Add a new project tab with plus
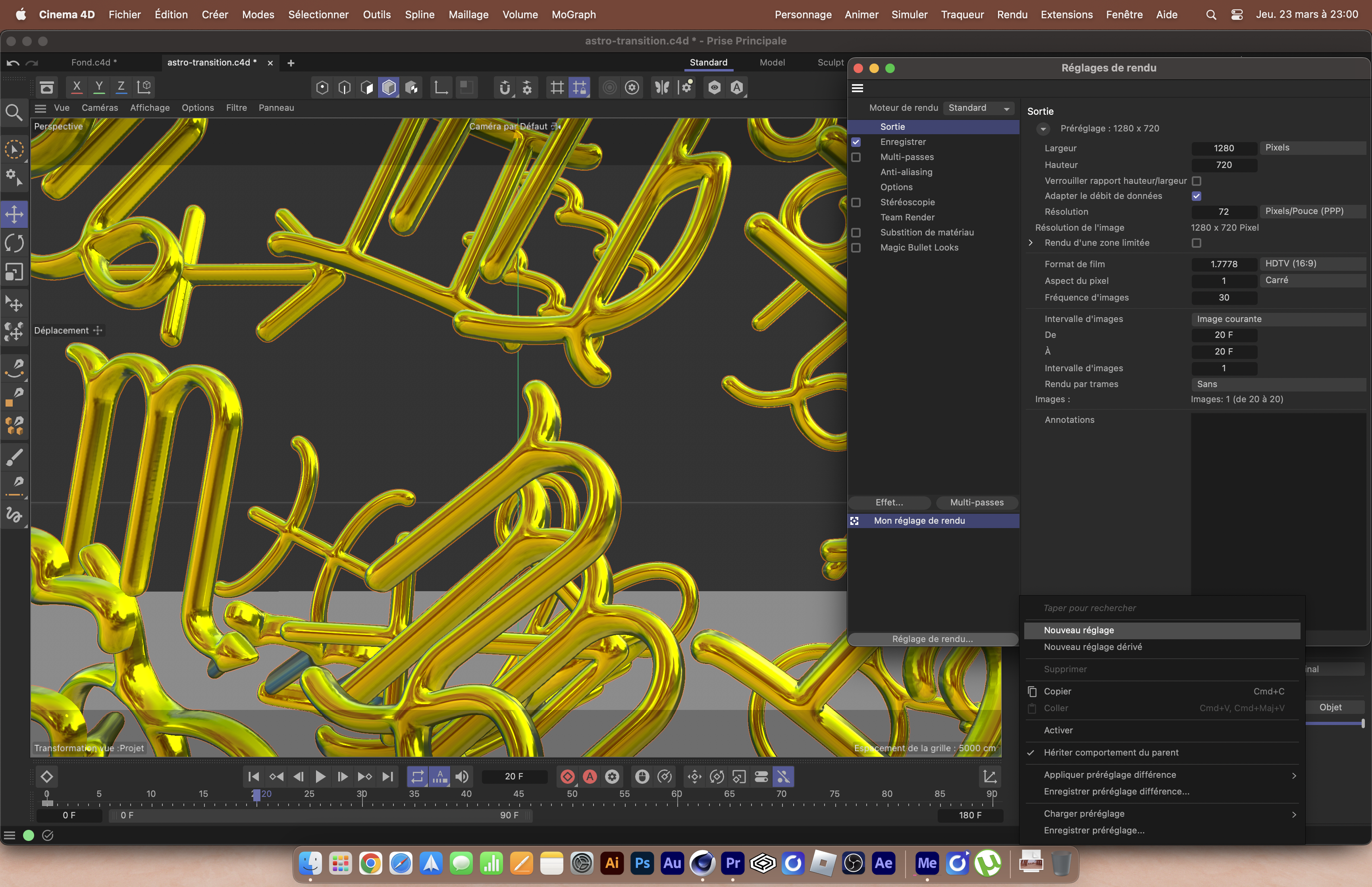 [291, 63]
